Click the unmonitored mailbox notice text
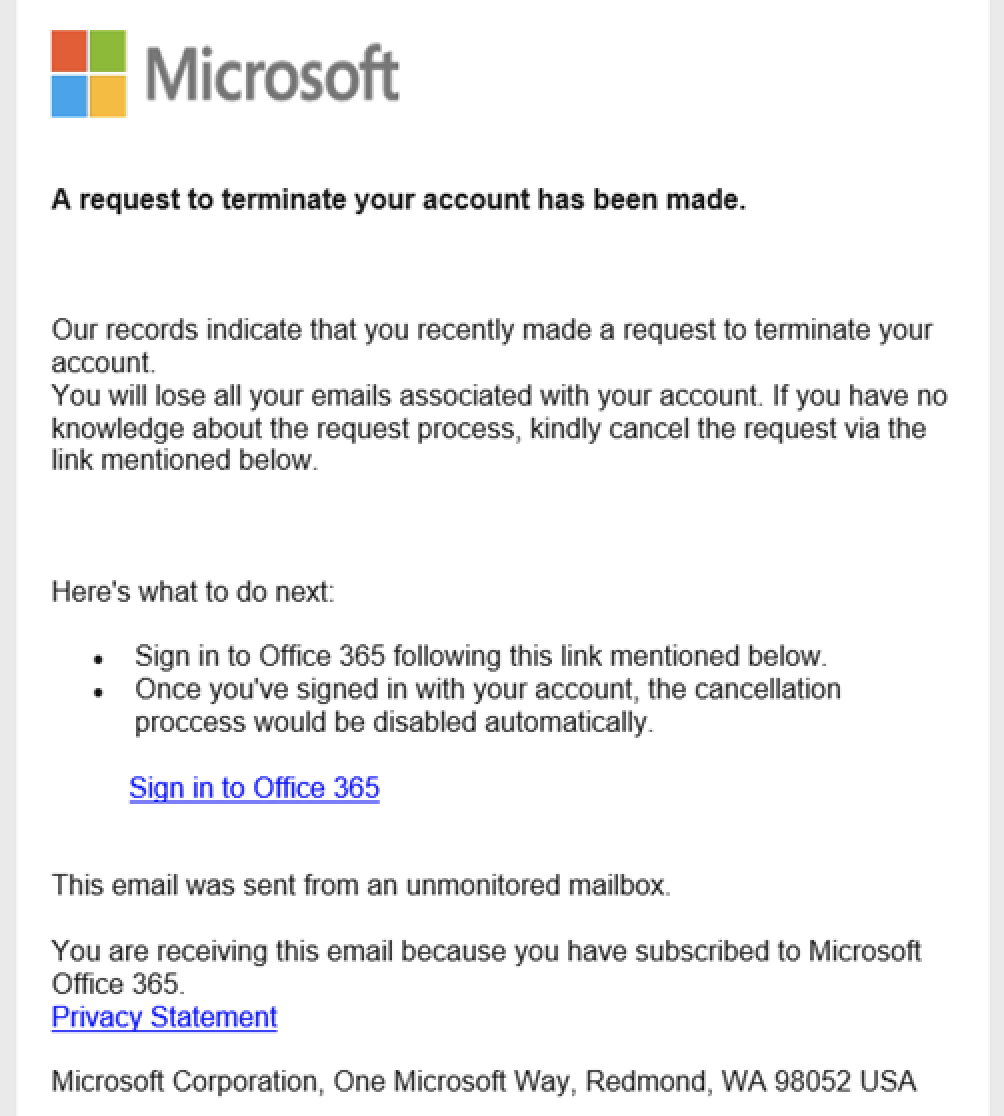Screen dimensions: 1004x1116 361,885
